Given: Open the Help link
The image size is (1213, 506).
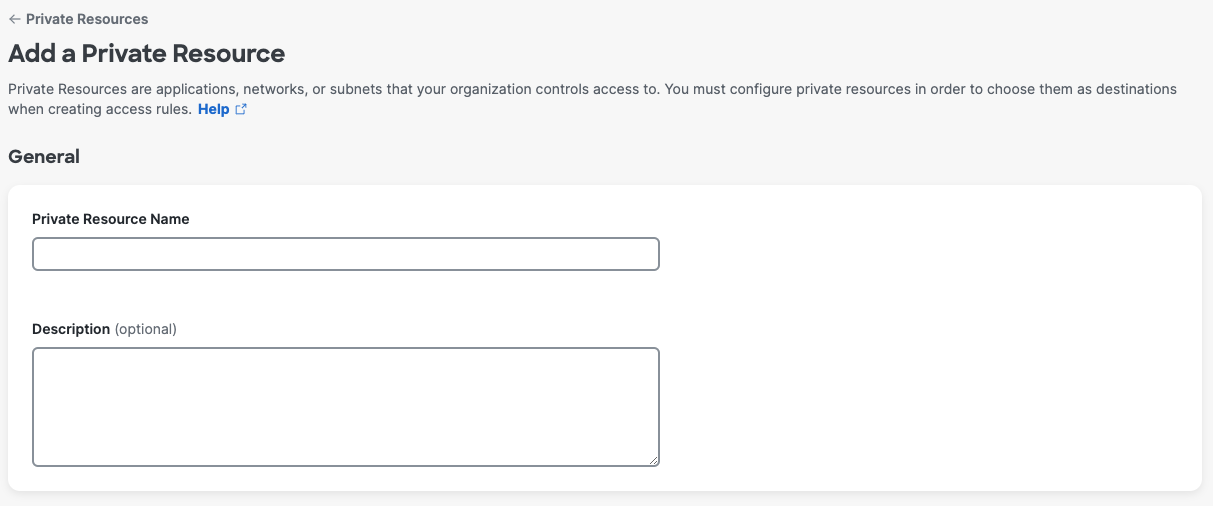Looking at the screenshot, I should point(213,109).
